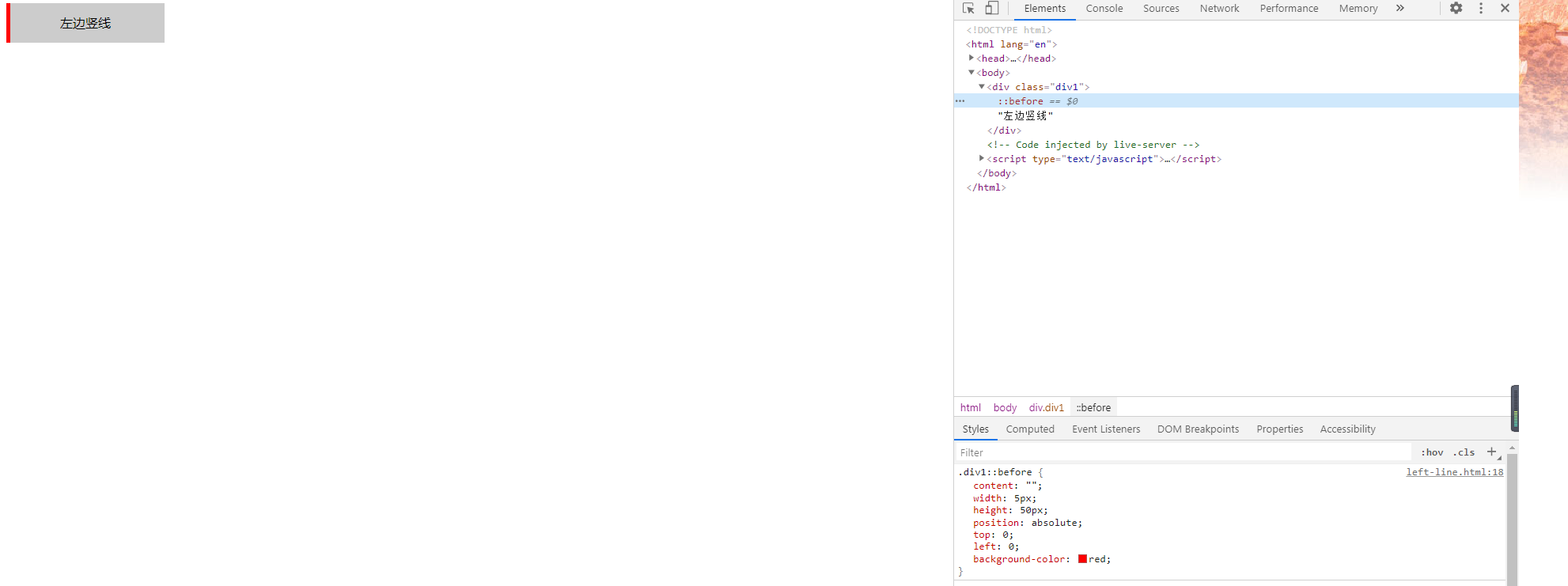This screenshot has height=586, width=1568.
Task: Edit the .div1::before selector text
Action: (x=994, y=472)
